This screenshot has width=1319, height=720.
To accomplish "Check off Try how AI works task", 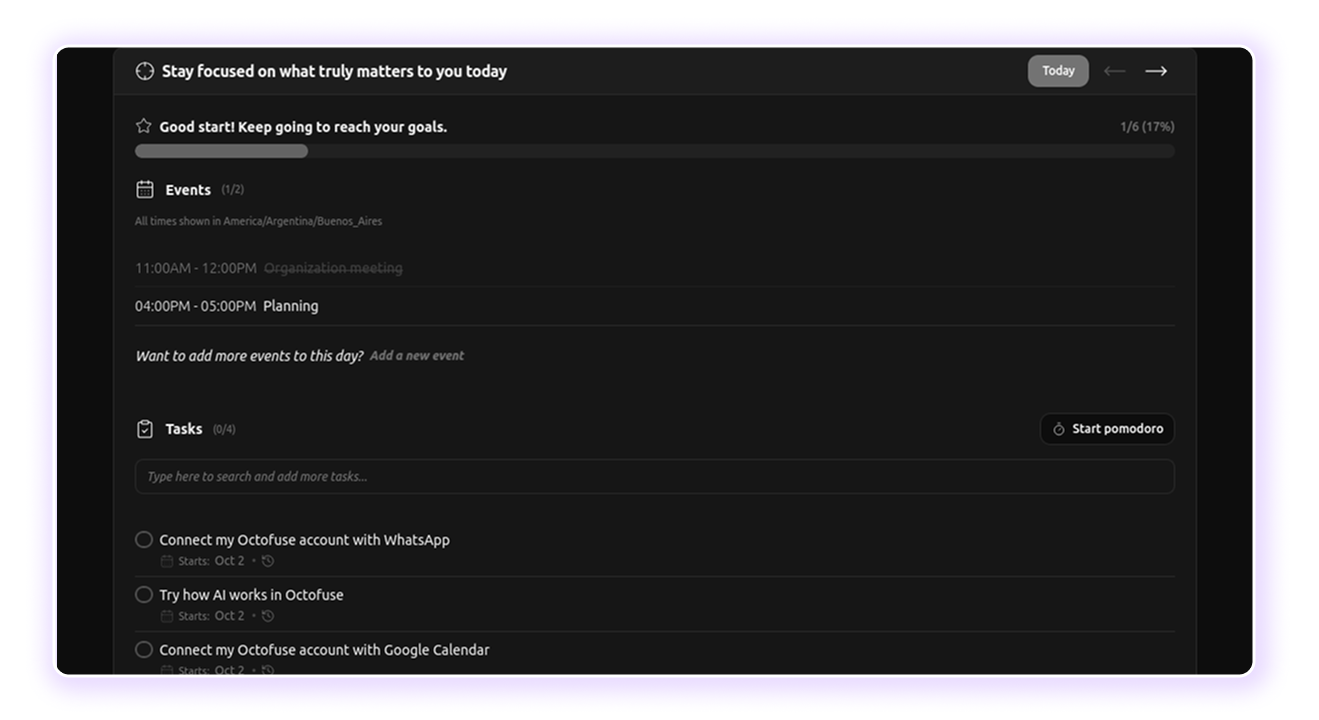I will pos(144,595).
